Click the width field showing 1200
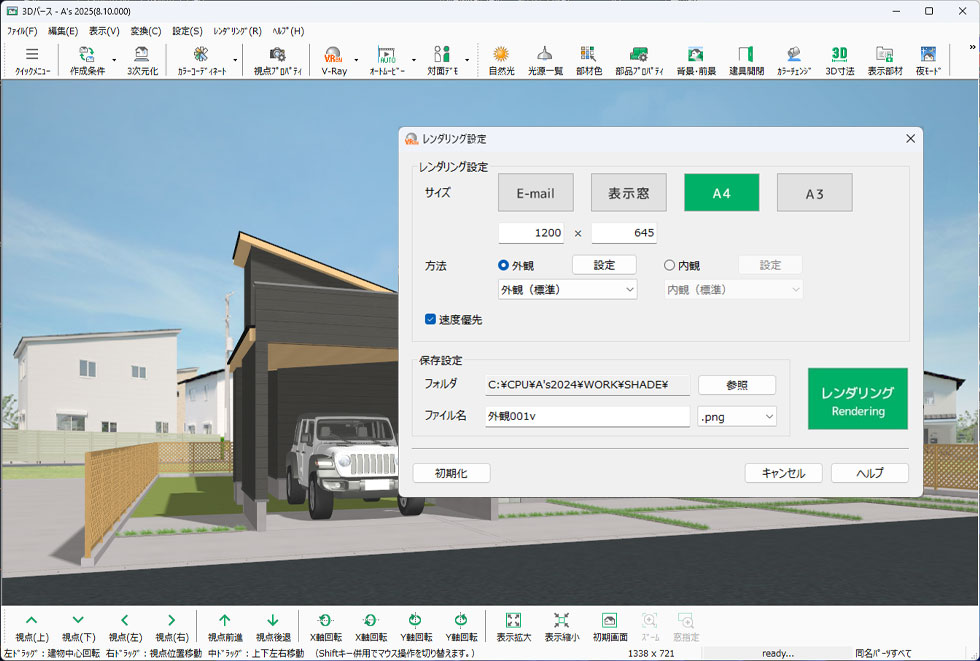 click(x=531, y=233)
